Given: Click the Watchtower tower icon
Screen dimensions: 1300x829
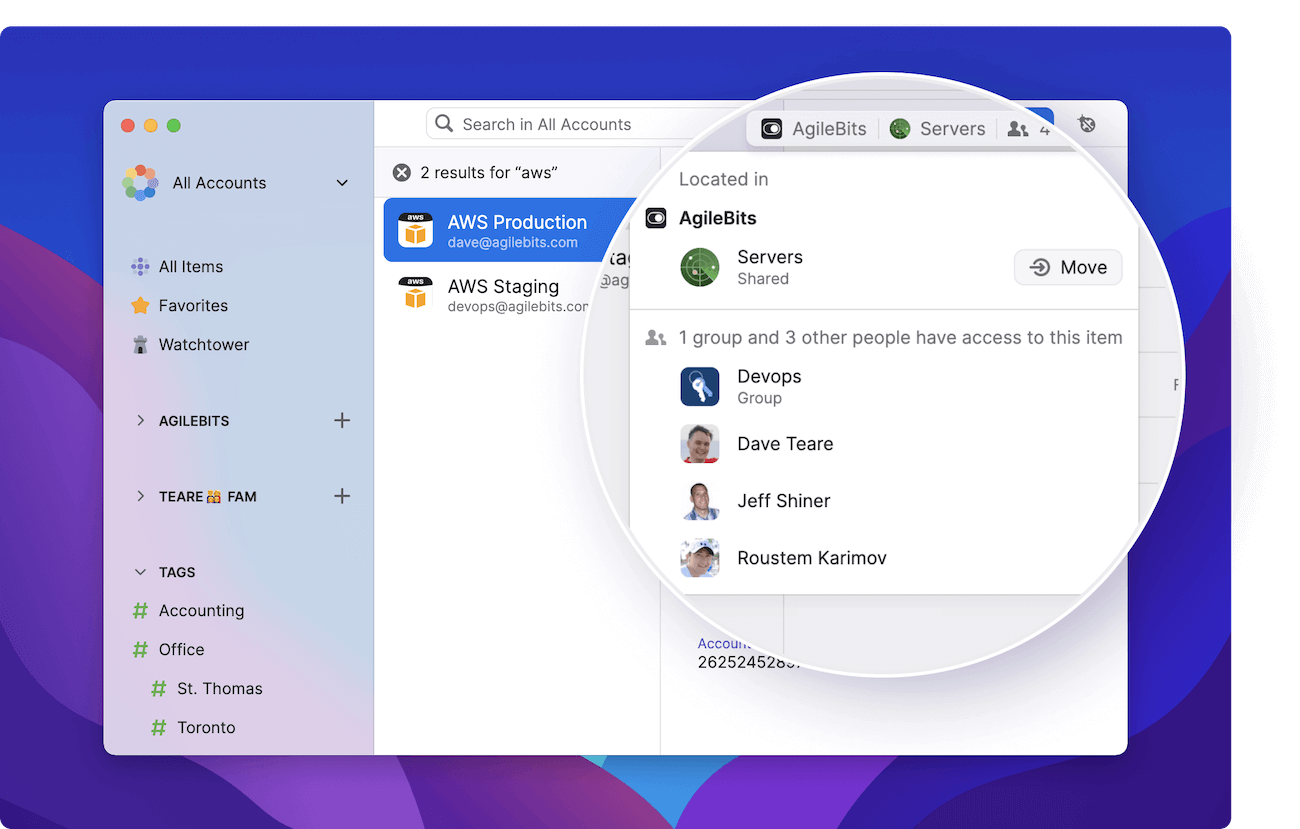Looking at the screenshot, I should click(140, 345).
